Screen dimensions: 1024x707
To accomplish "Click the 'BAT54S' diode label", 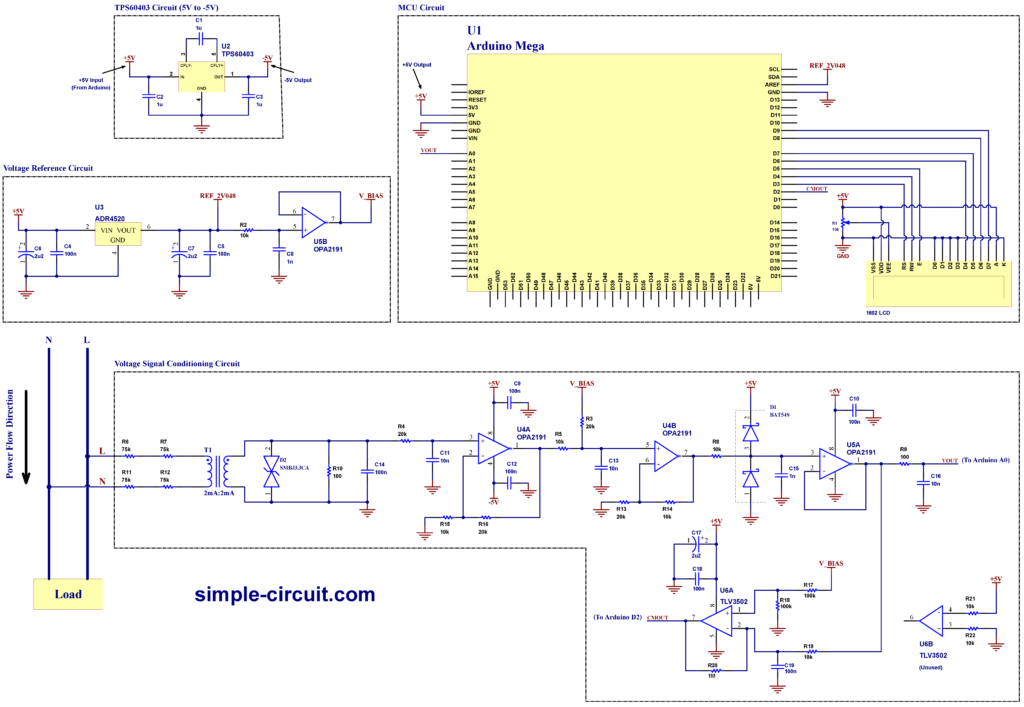I will click(779, 415).
